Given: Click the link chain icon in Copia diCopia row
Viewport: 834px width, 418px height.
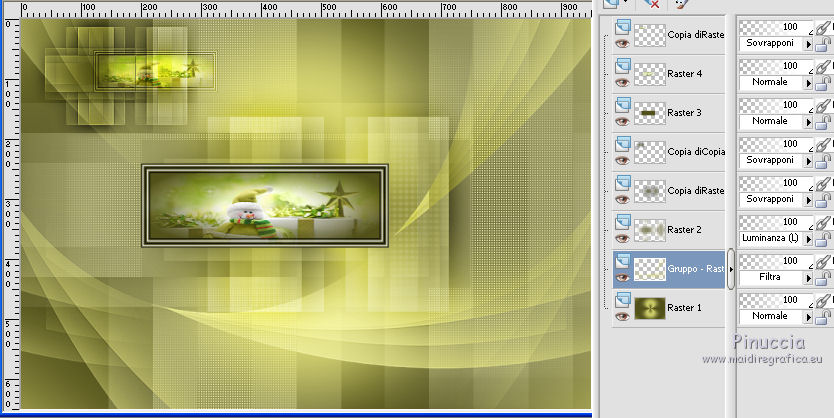Looking at the screenshot, I should 824,144.
